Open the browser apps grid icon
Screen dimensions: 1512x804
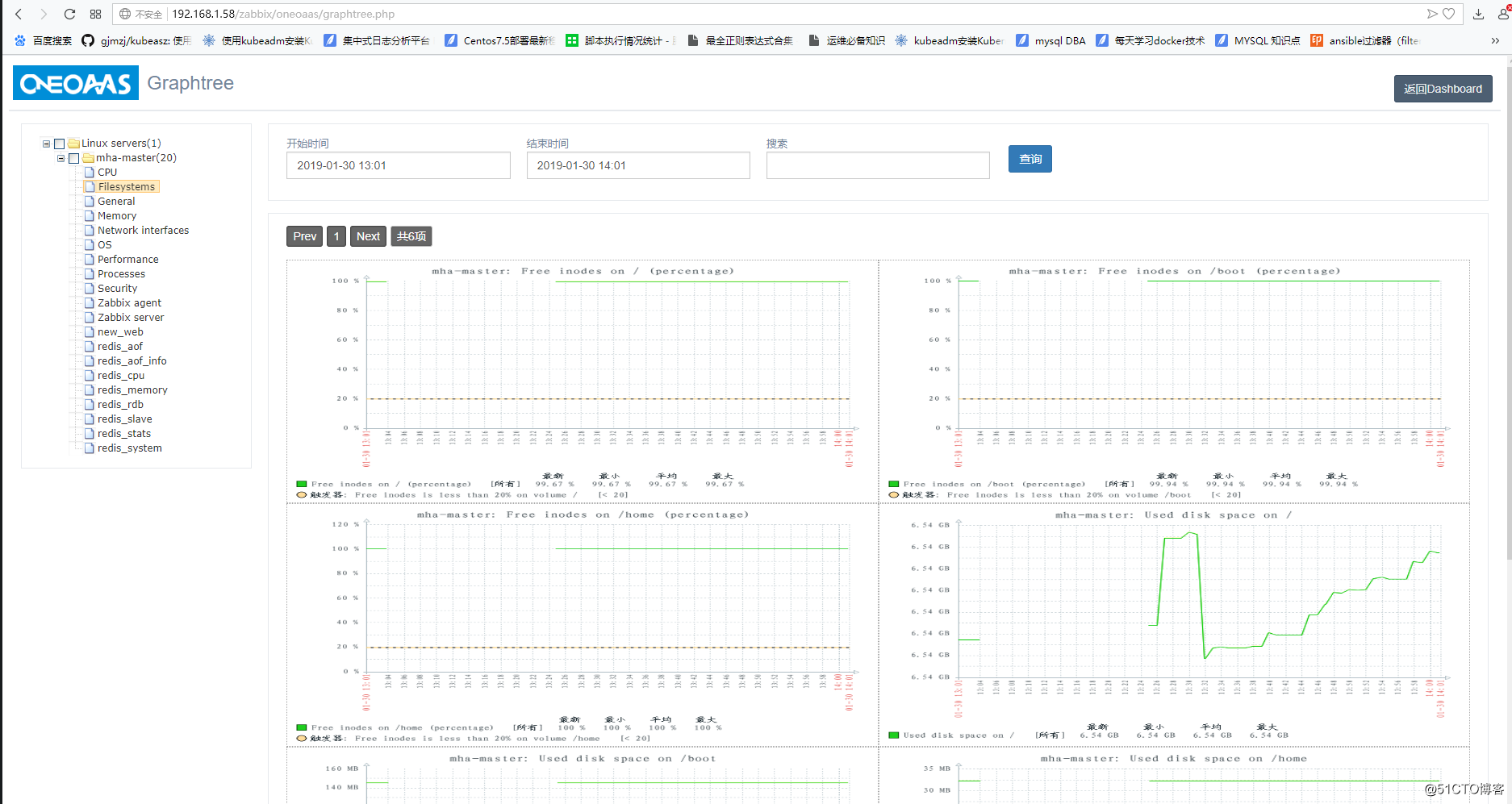[x=95, y=14]
